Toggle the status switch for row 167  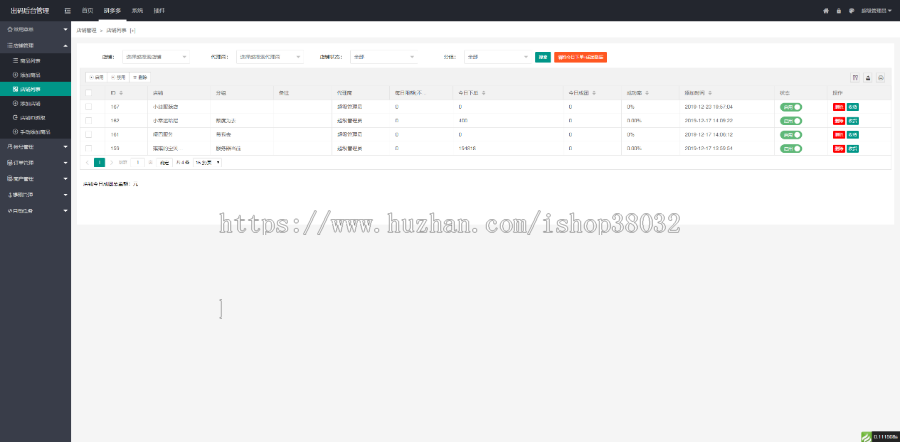point(791,106)
